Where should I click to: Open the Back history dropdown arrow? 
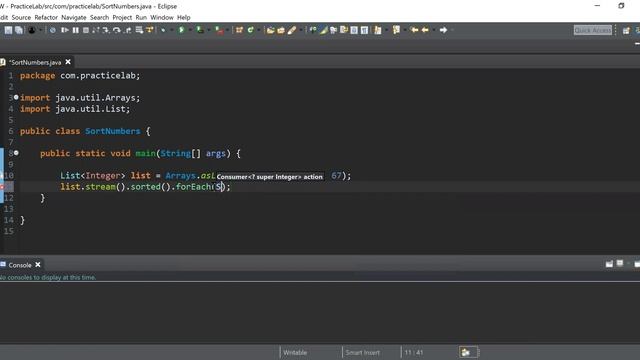[433, 30]
